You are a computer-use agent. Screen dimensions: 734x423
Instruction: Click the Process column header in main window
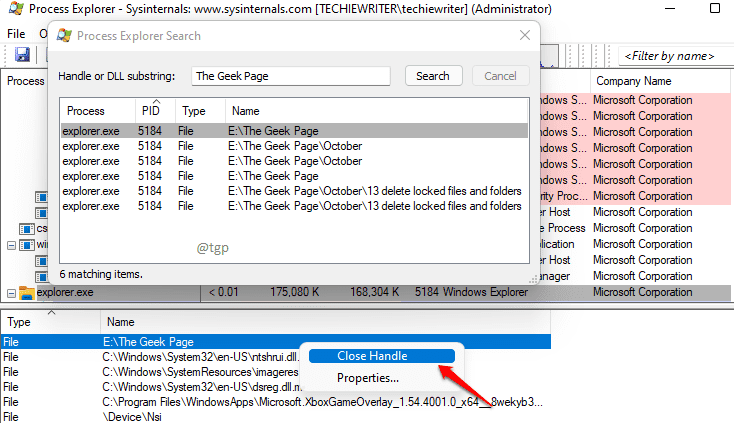coord(25,81)
